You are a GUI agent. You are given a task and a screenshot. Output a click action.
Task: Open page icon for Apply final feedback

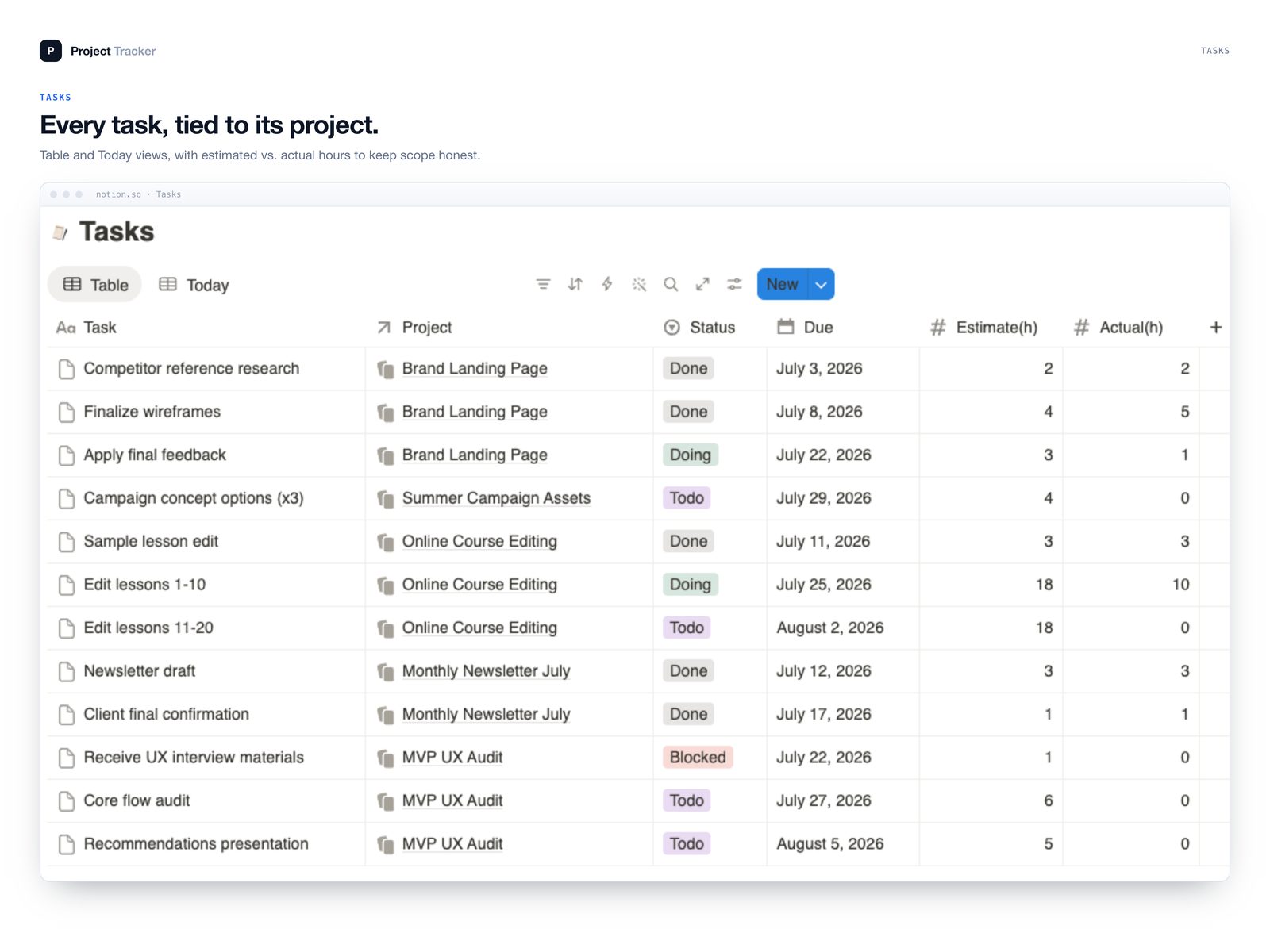[67, 455]
